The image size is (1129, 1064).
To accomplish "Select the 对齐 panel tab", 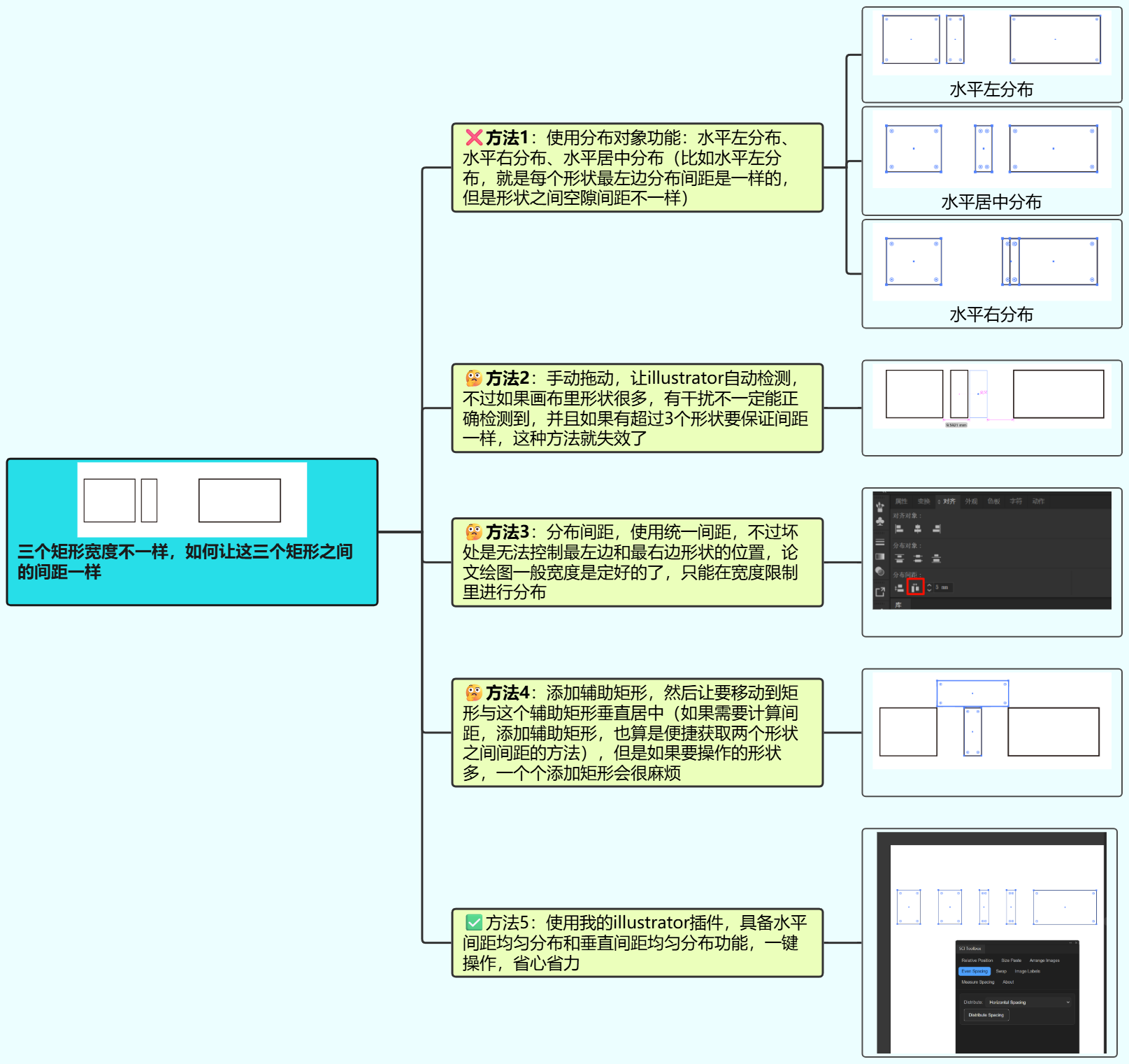I will 949,501.
